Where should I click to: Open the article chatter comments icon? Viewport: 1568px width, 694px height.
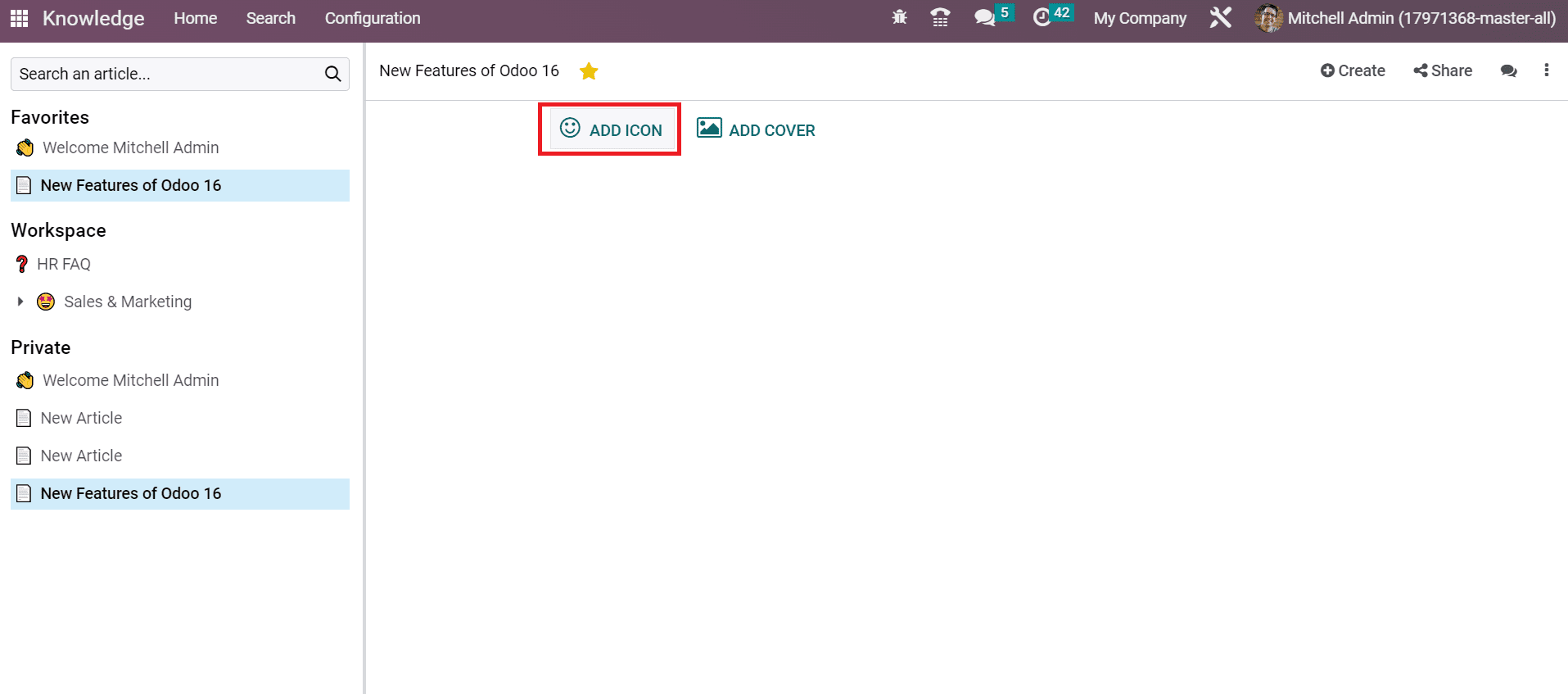click(1508, 70)
